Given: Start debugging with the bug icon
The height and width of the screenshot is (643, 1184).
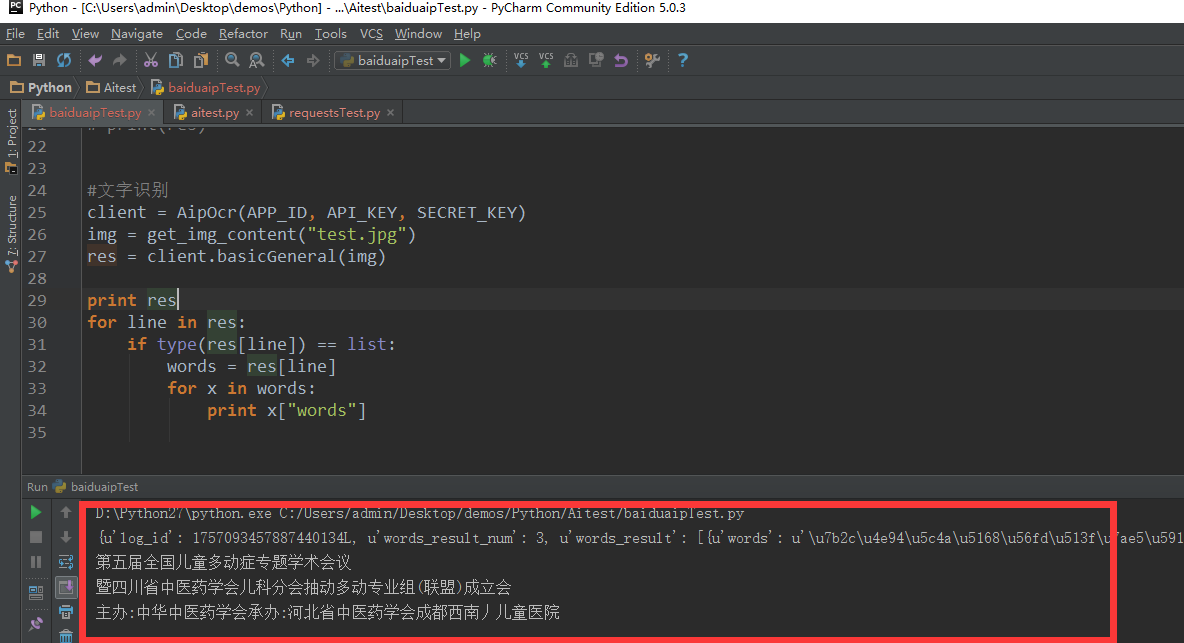Looking at the screenshot, I should click(489, 61).
